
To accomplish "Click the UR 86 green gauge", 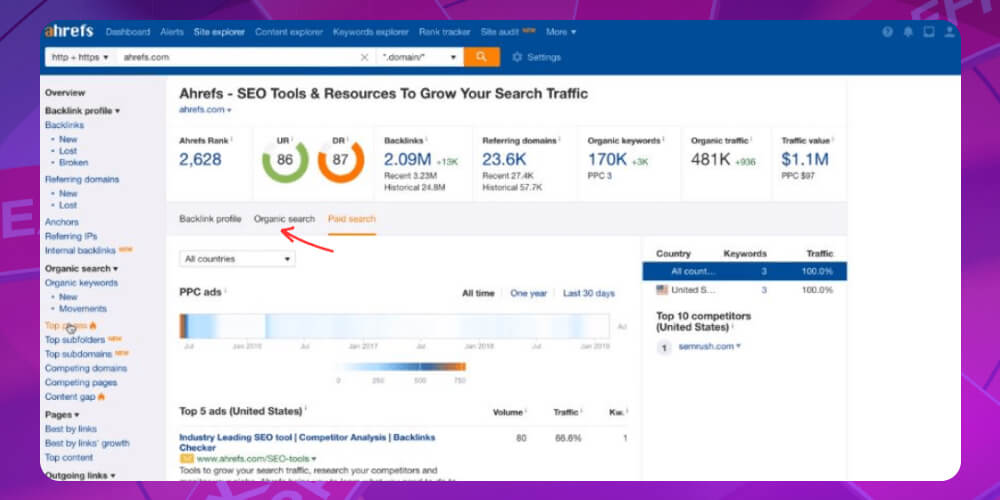I will coord(285,159).
